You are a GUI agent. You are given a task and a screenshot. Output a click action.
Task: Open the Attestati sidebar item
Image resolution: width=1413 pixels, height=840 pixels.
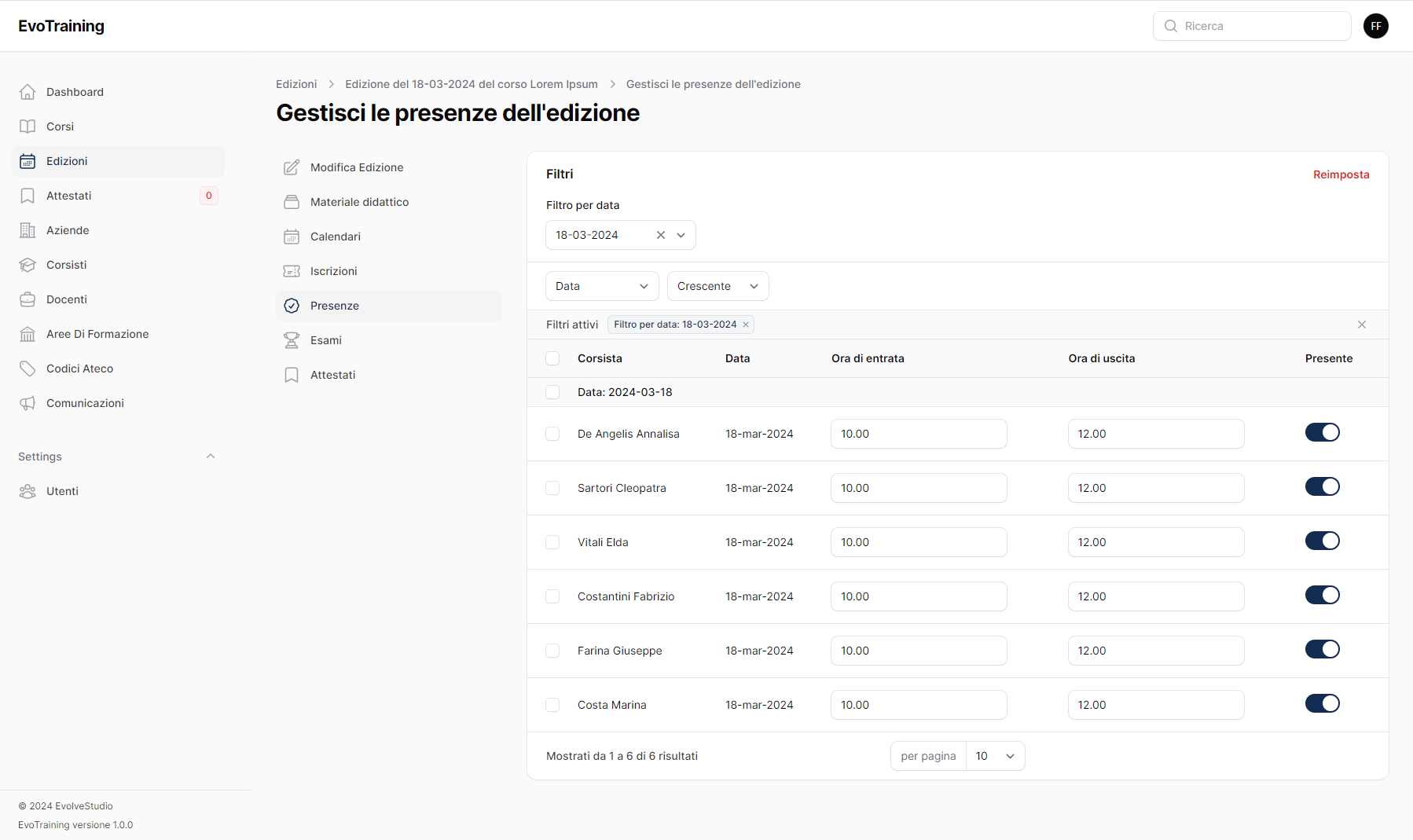68,195
